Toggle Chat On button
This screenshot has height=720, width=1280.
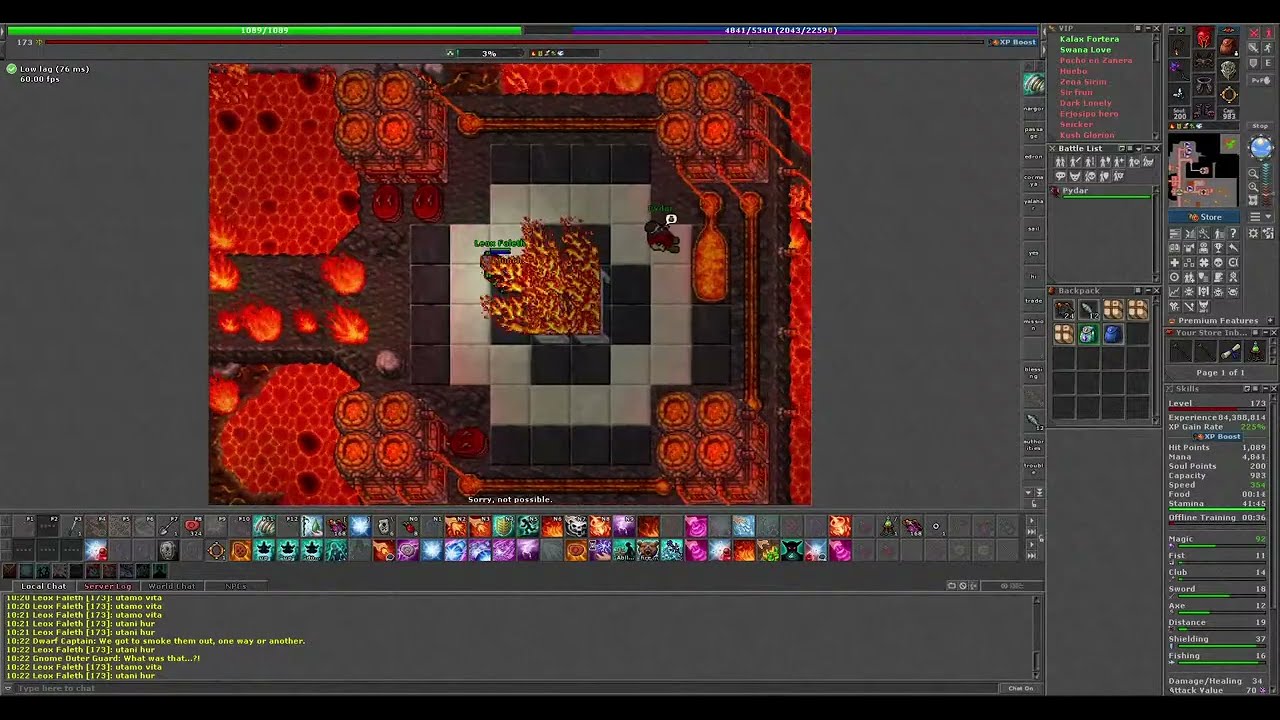point(1021,688)
